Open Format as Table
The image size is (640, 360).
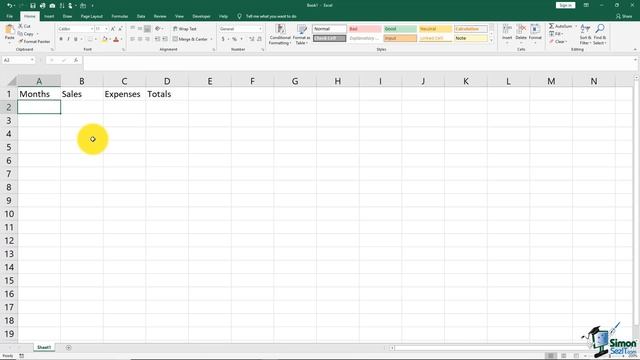coord(302,34)
